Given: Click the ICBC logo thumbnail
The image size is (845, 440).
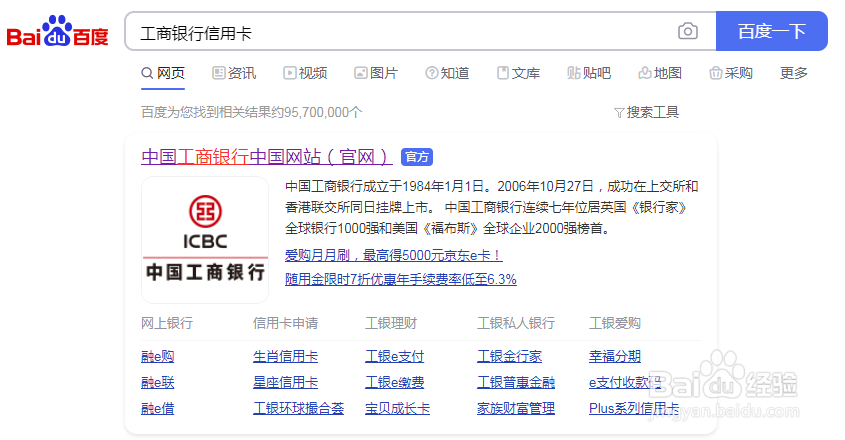Looking at the screenshot, I should (205, 240).
